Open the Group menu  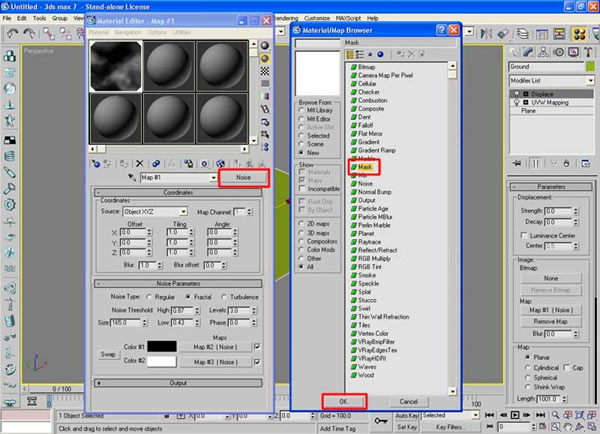(60, 18)
